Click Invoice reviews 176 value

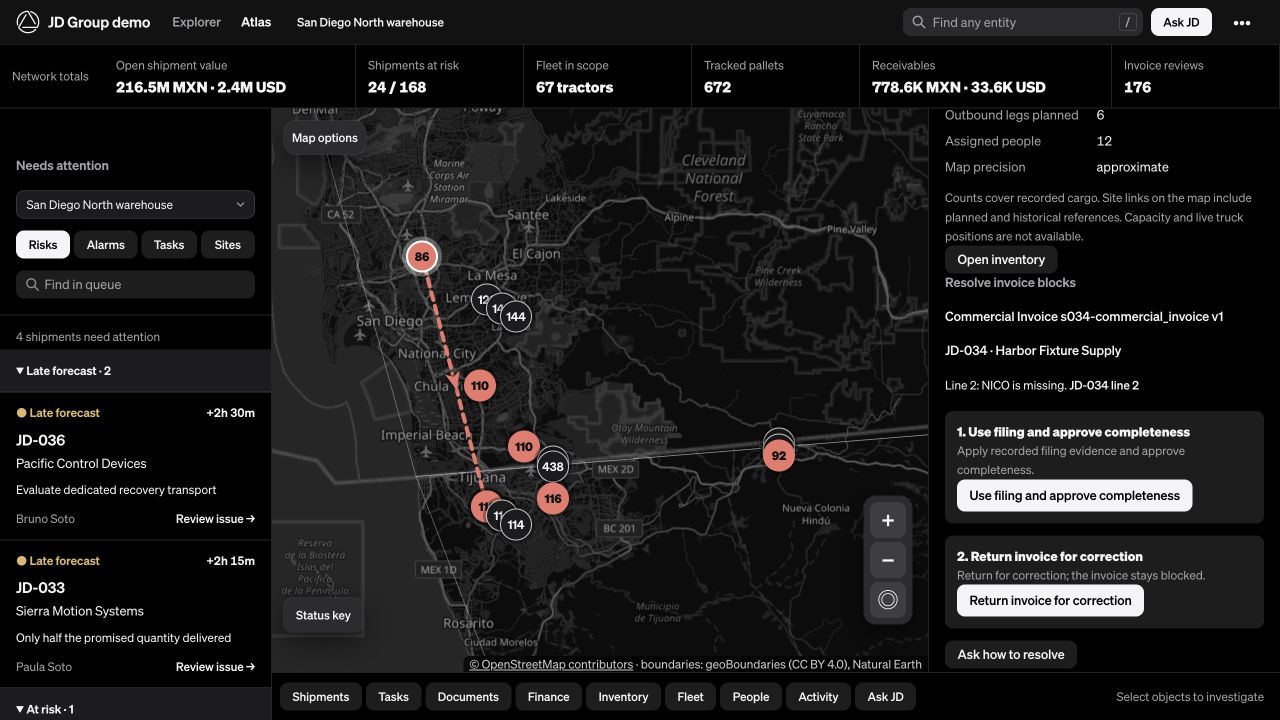(x=1138, y=87)
